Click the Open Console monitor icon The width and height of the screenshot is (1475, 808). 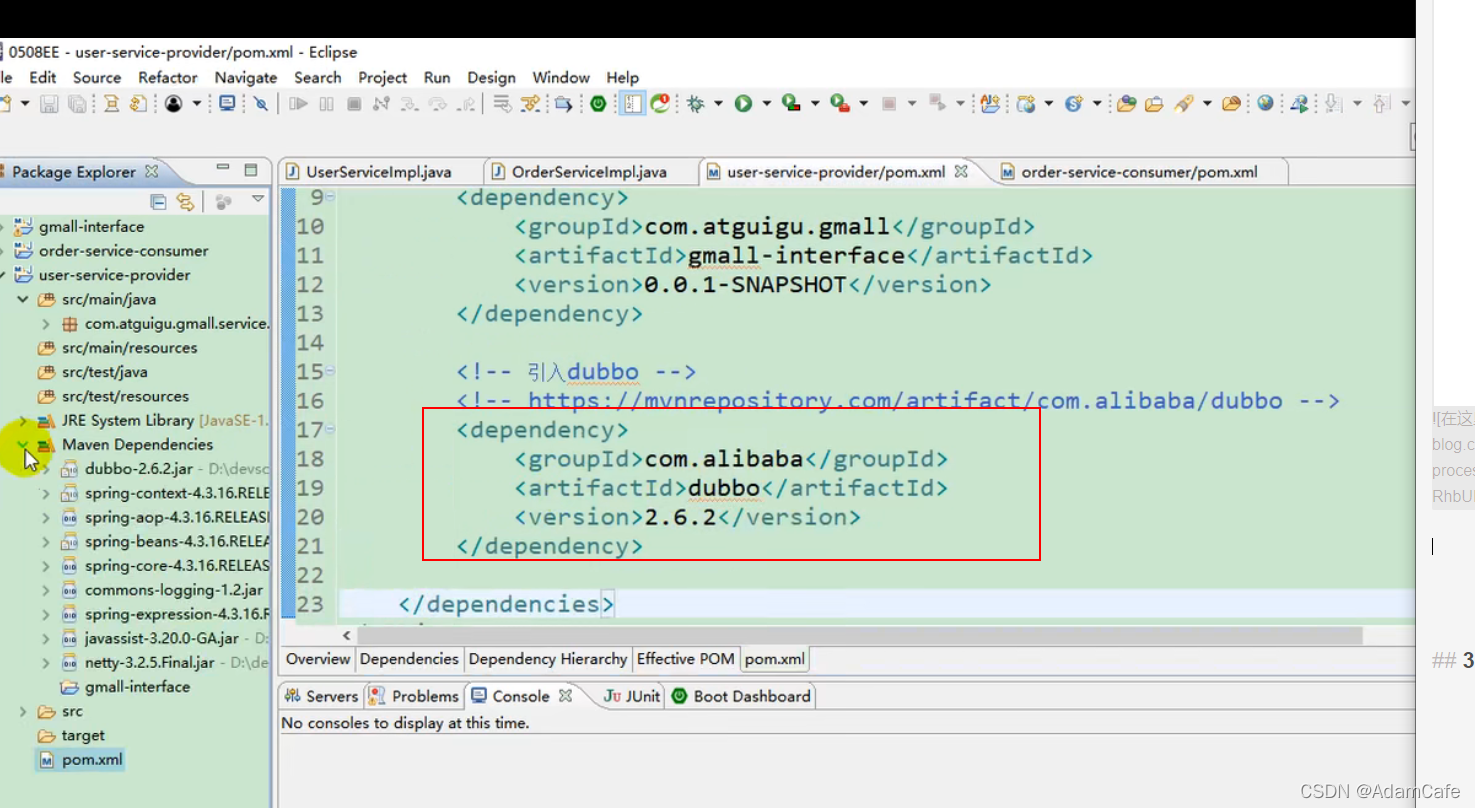(x=227, y=103)
